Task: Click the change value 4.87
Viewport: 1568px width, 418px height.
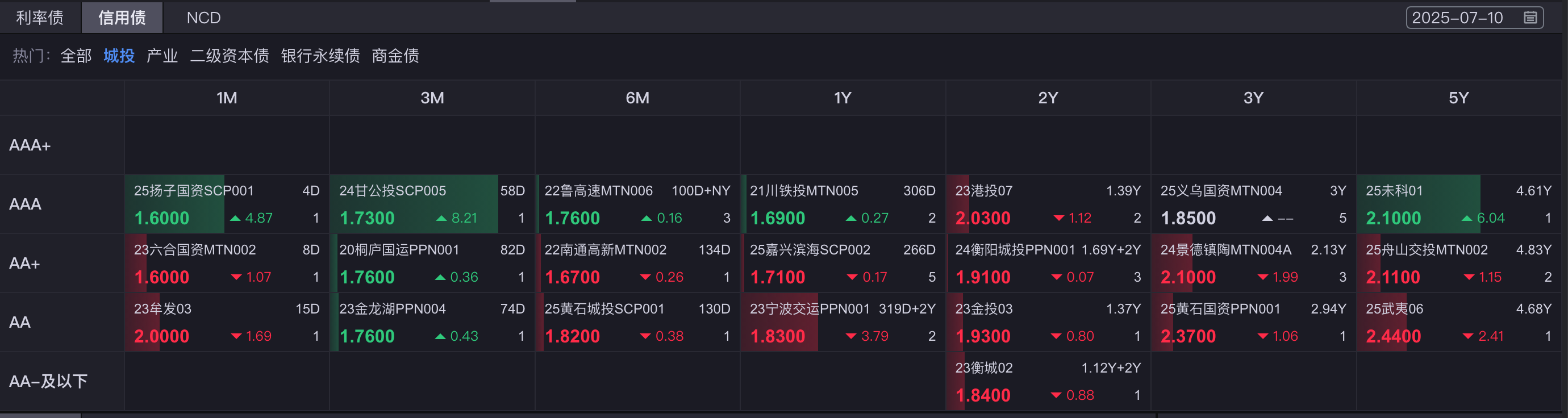Action: click(258, 219)
